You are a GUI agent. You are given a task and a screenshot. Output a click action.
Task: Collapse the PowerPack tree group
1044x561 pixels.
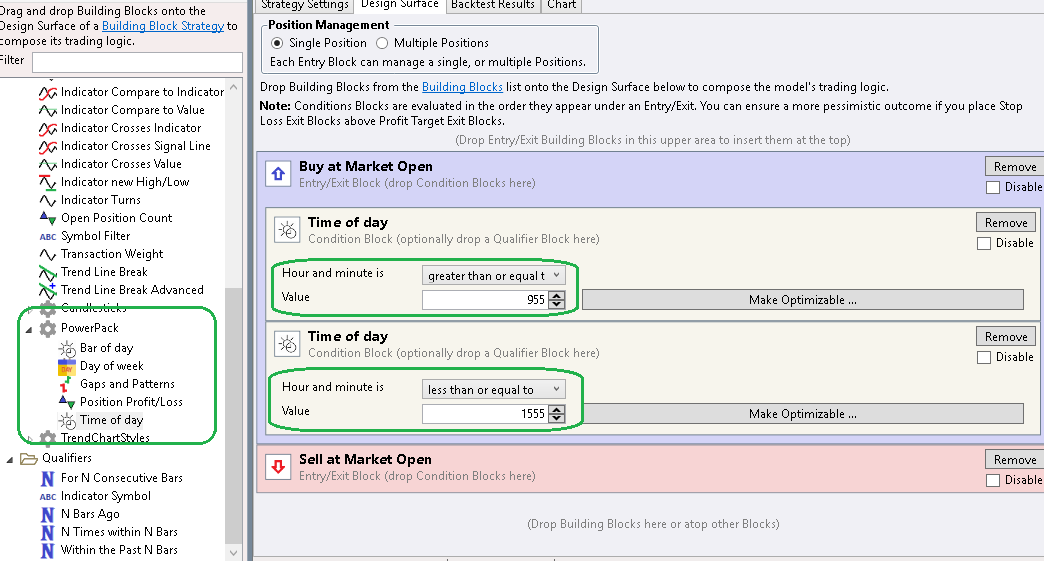pos(28,328)
